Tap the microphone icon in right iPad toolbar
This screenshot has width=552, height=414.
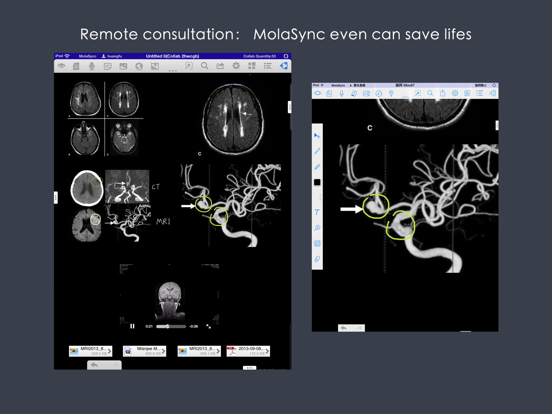[x=341, y=93]
